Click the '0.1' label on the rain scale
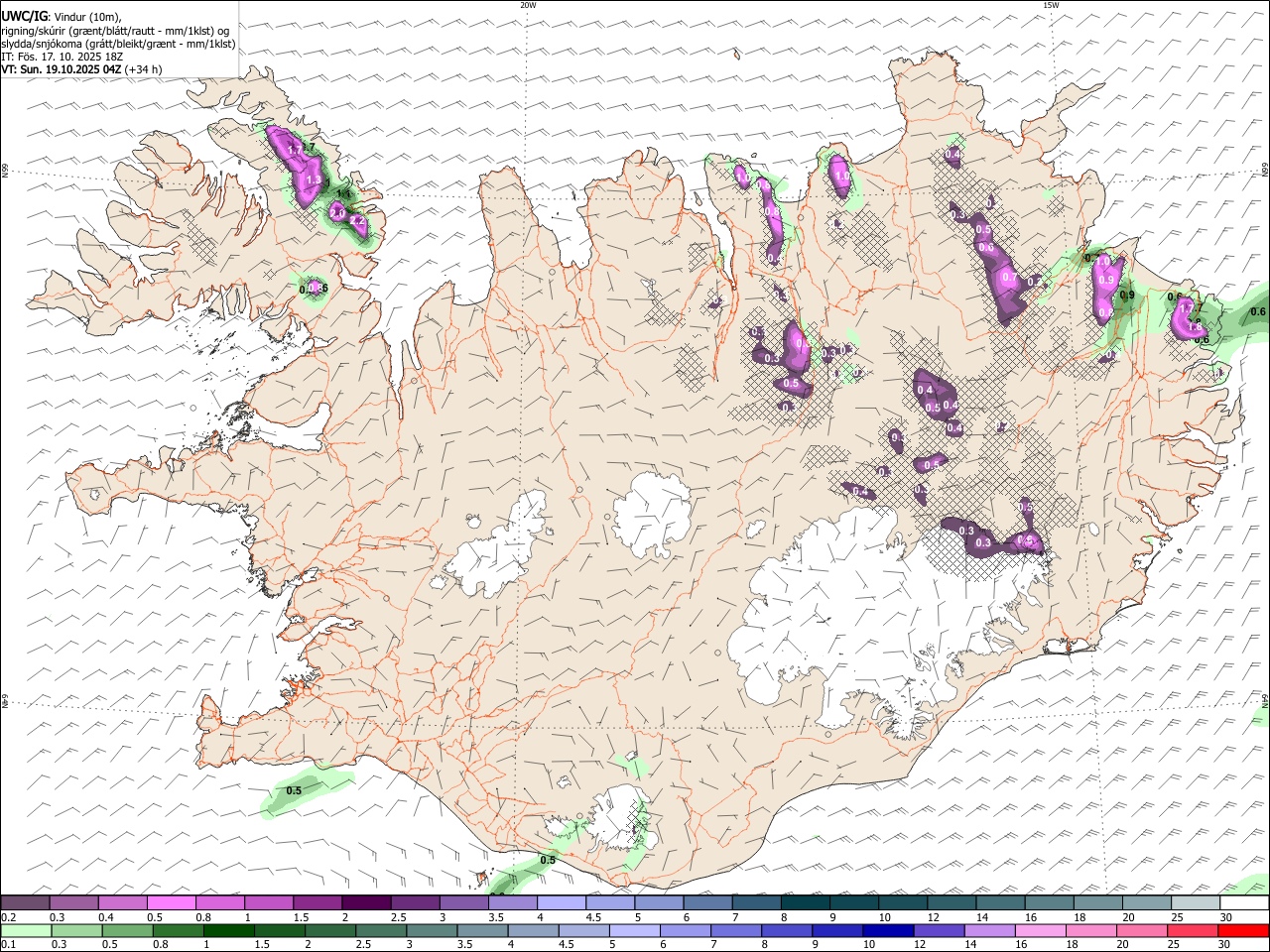The width and height of the screenshot is (1270, 952). click(7, 945)
